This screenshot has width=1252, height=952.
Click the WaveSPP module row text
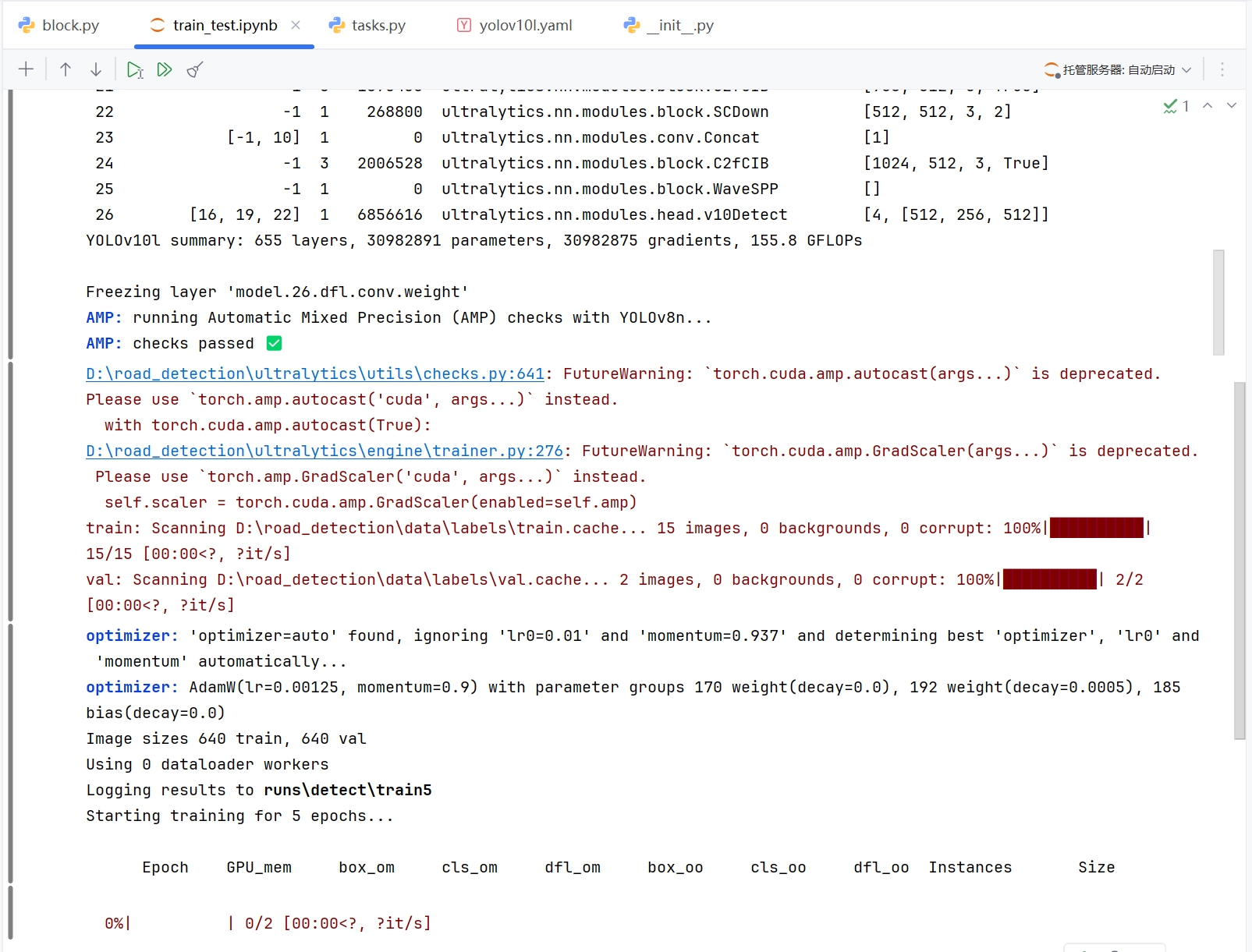610,189
